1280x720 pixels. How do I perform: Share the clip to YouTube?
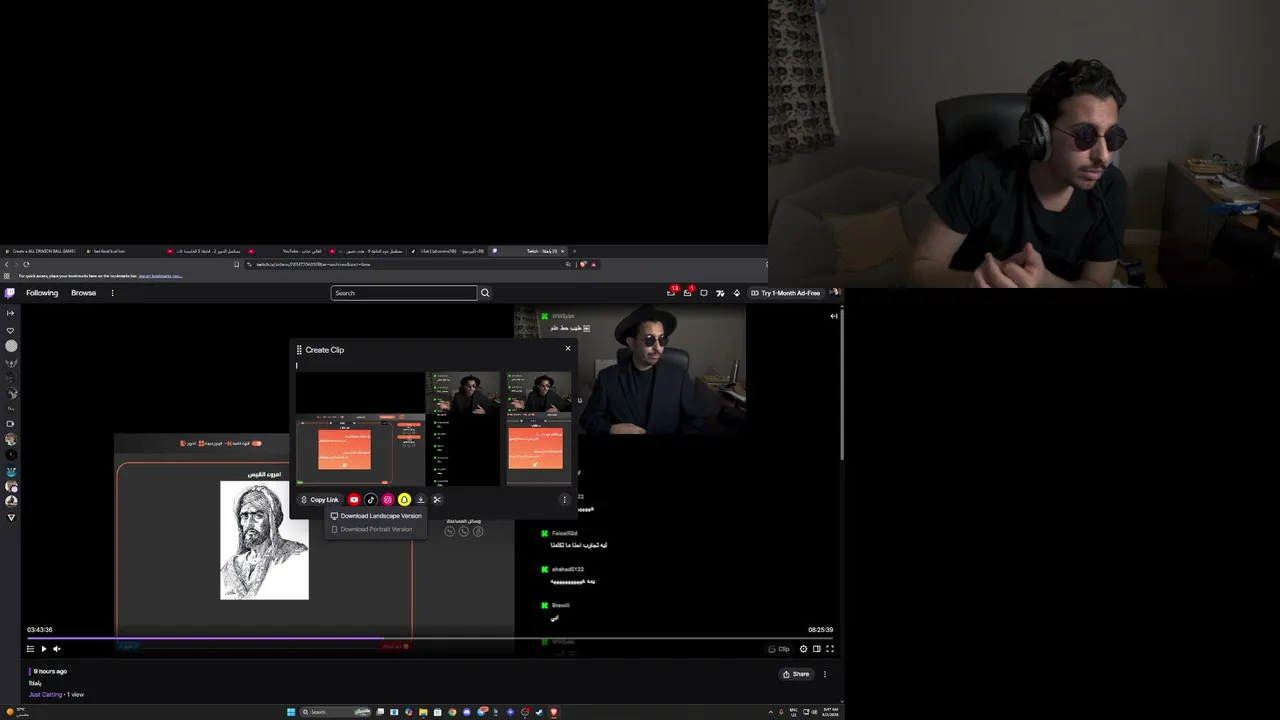pyautogui.click(x=354, y=500)
